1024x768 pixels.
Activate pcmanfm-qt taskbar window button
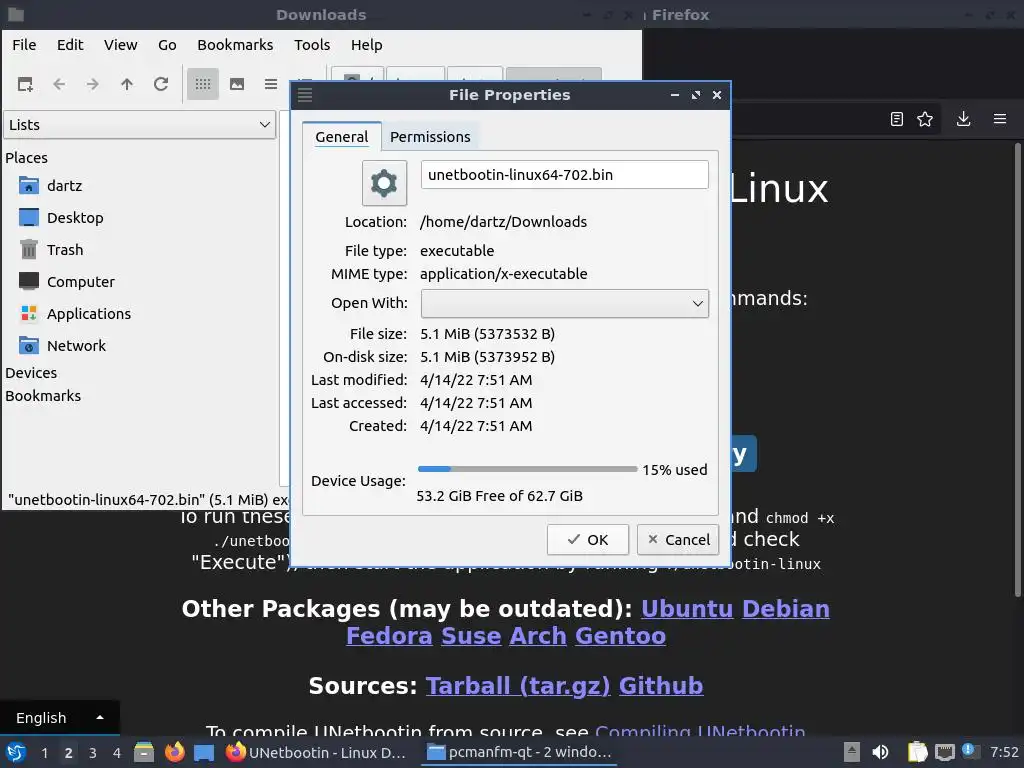pos(519,752)
